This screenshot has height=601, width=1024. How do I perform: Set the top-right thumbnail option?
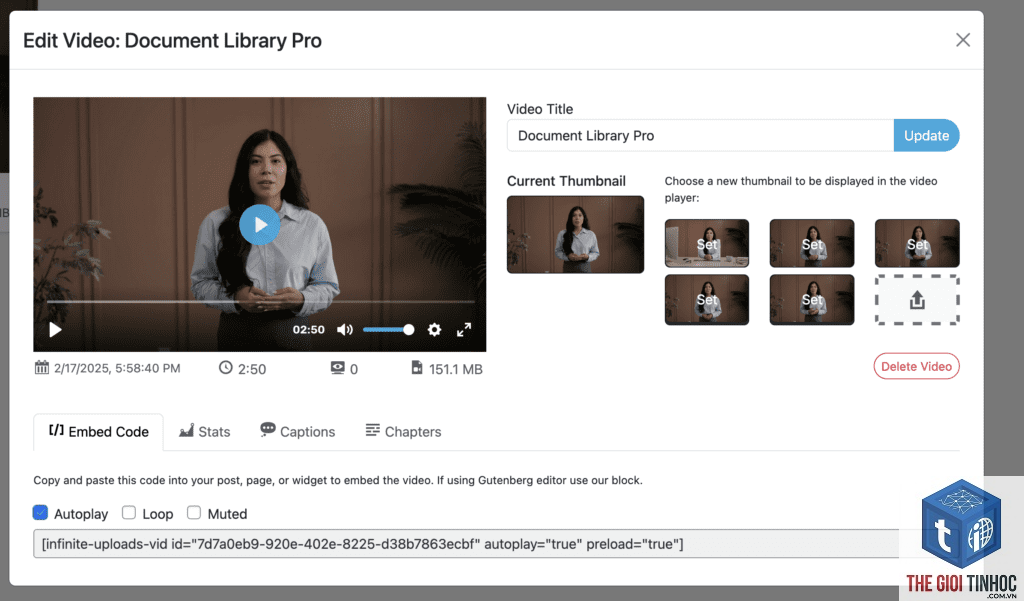tap(917, 244)
